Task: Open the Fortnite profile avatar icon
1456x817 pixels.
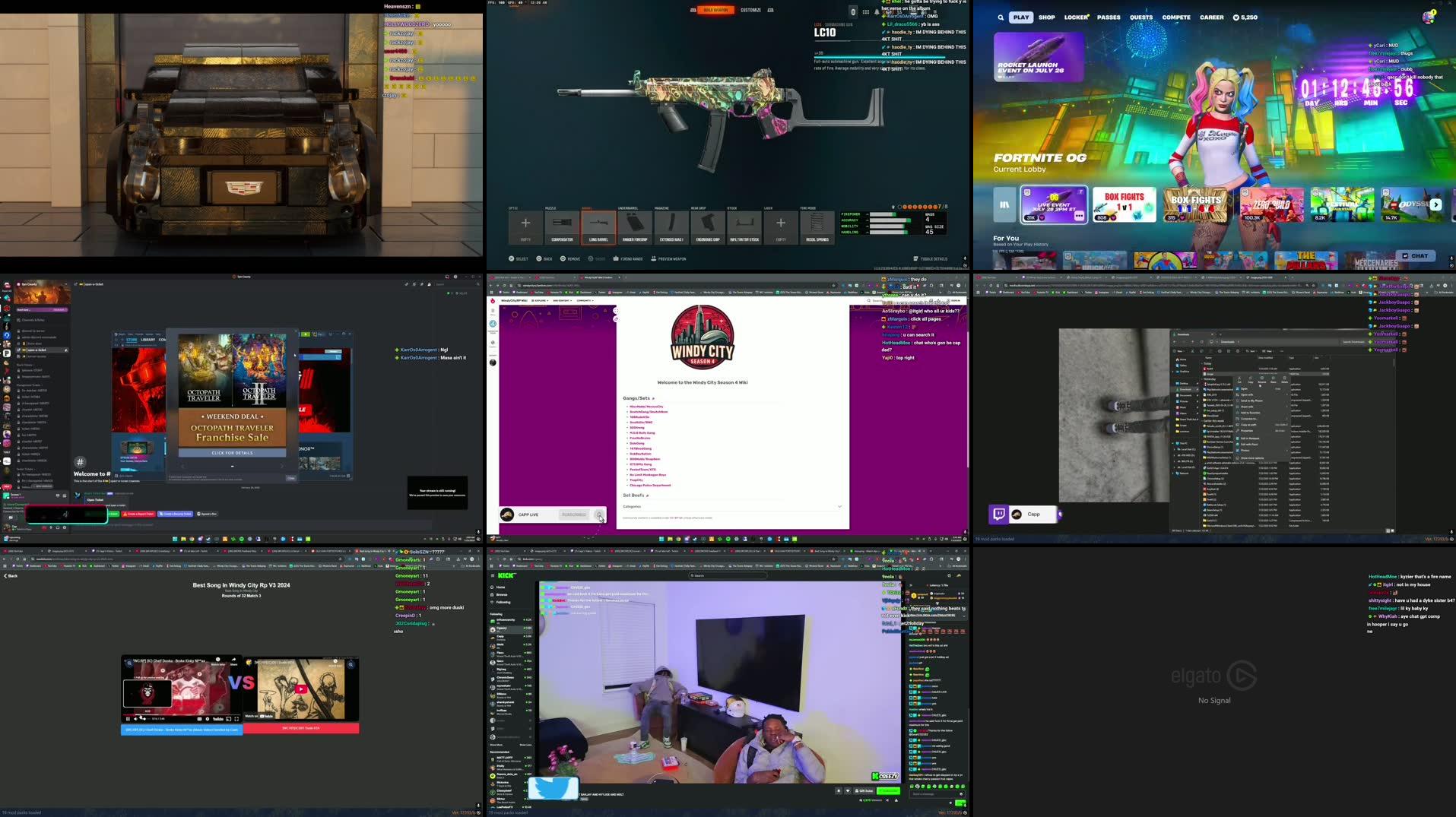Action: coord(1429,17)
